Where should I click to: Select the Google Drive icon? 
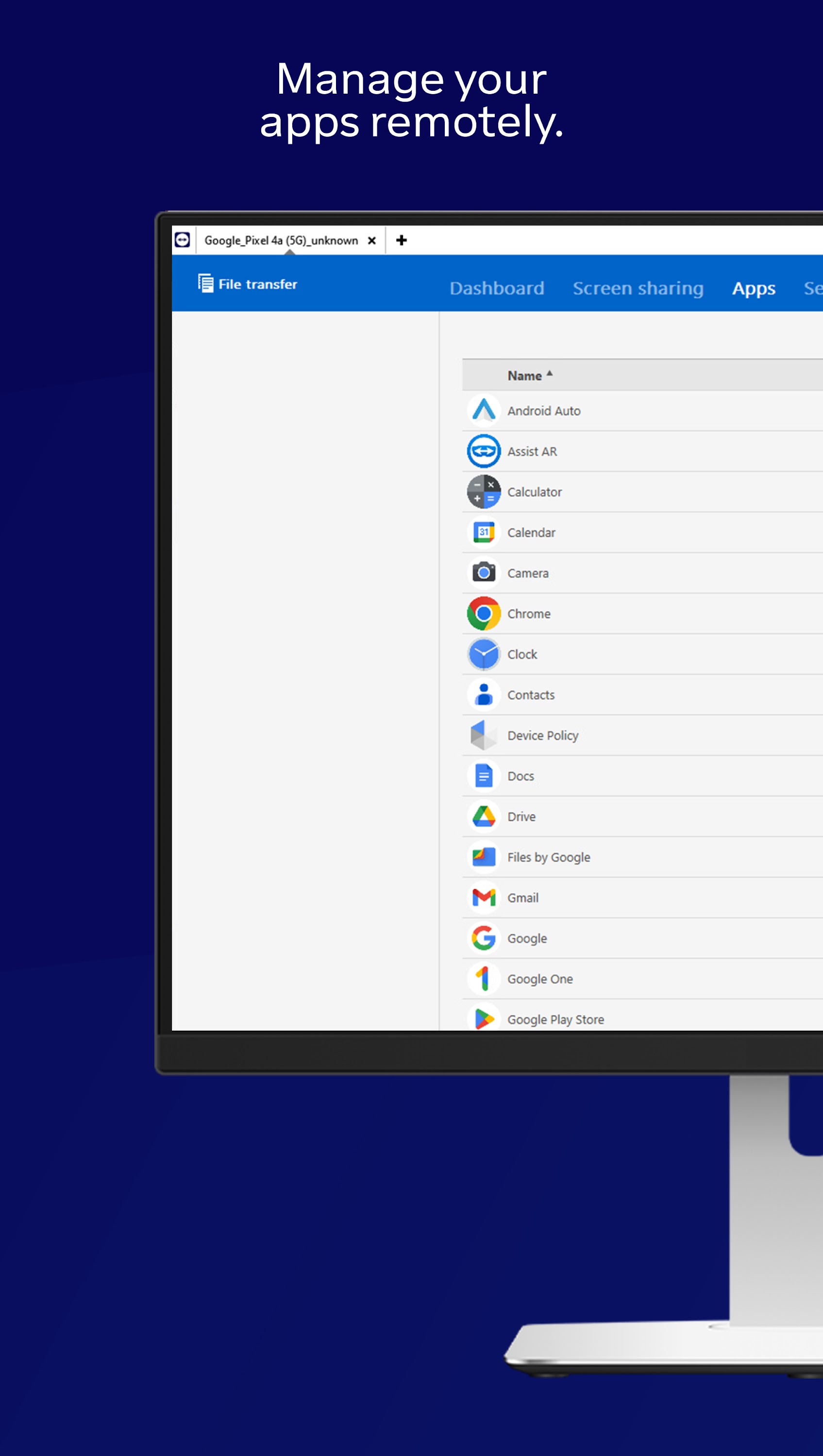pyautogui.click(x=484, y=816)
